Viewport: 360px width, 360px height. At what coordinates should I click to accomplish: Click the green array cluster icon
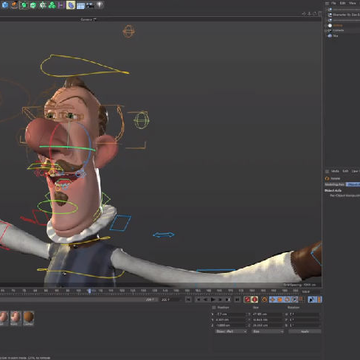pyautogui.click(x=52, y=5)
